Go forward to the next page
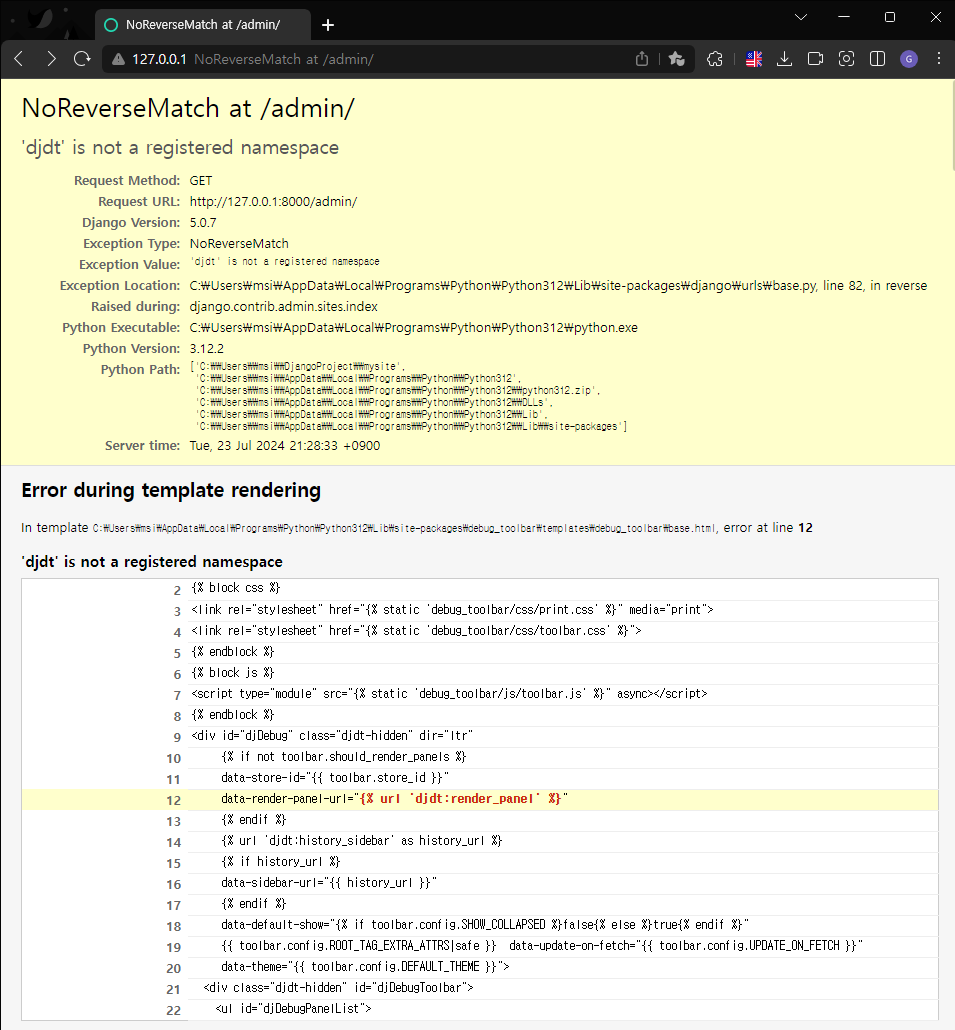Screen dimensions: 955x1030 click(x=51, y=59)
